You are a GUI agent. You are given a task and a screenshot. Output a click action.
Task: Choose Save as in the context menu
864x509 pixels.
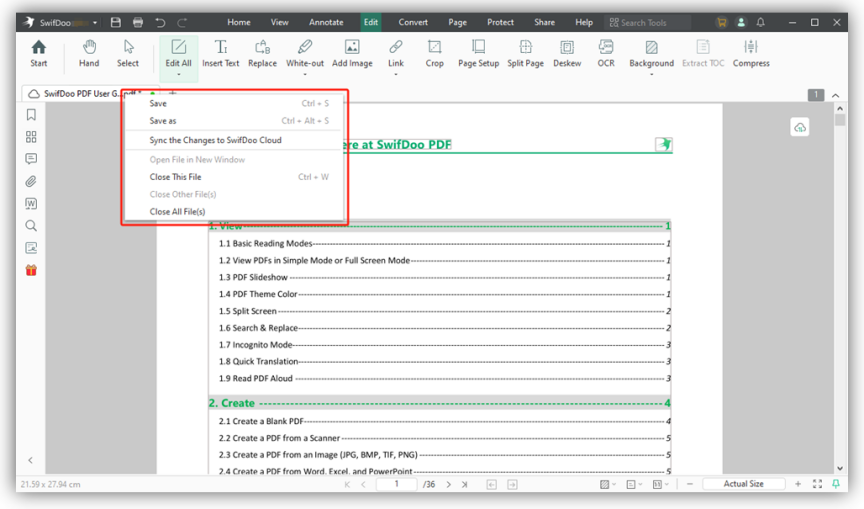[x=235, y=121]
